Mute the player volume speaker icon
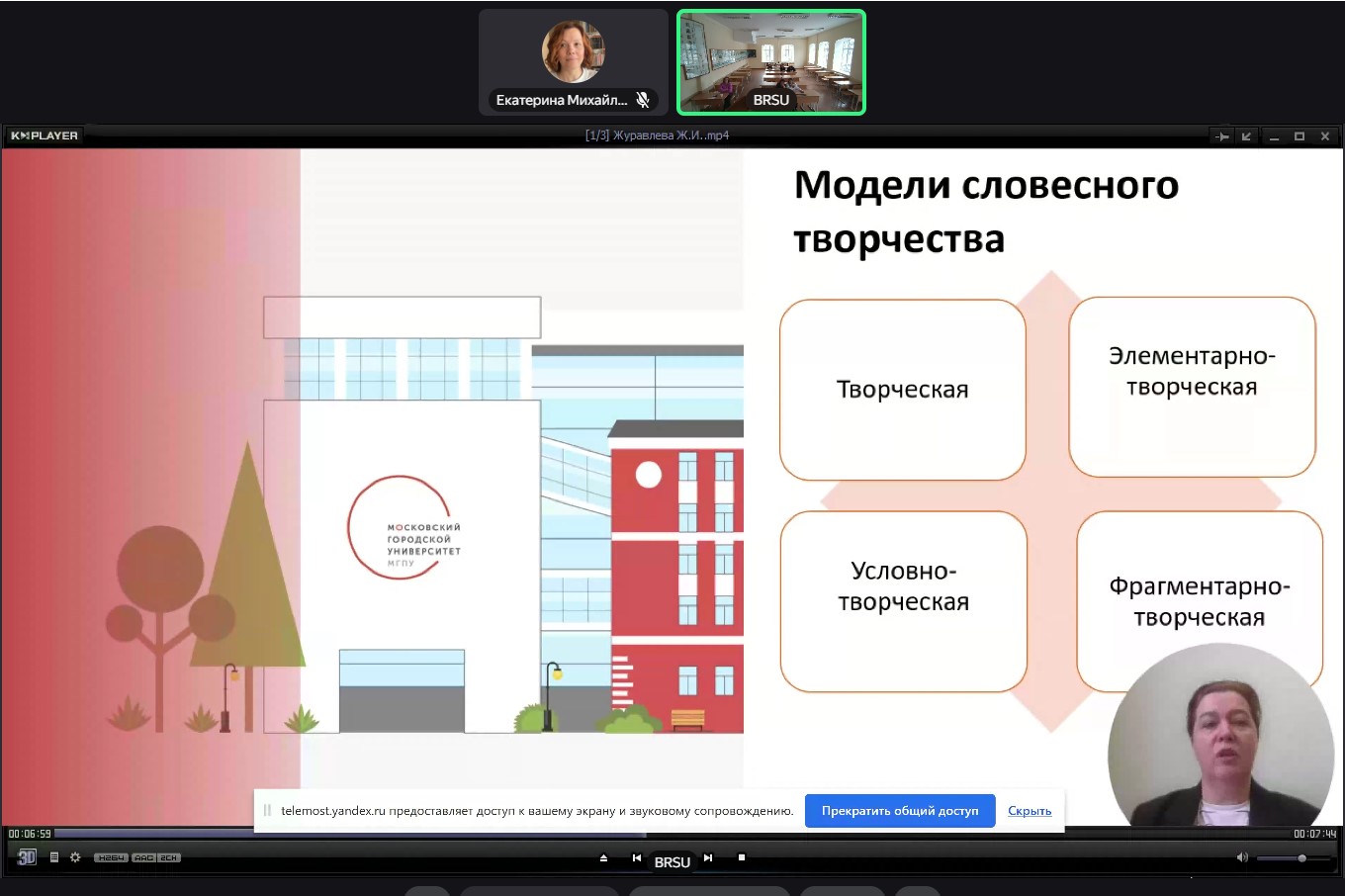1345x896 pixels. pyautogui.click(x=1242, y=857)
